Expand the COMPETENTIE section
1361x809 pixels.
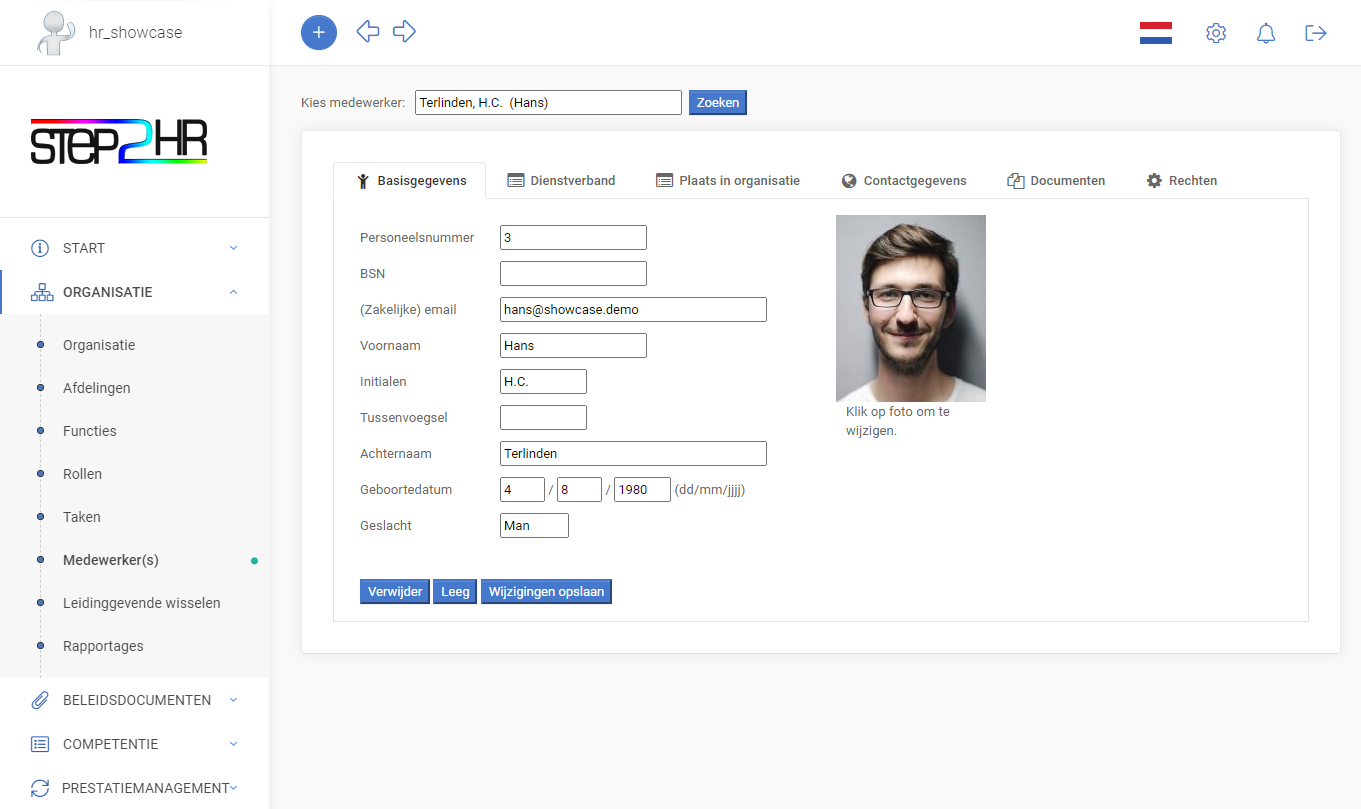click(110, 744)
